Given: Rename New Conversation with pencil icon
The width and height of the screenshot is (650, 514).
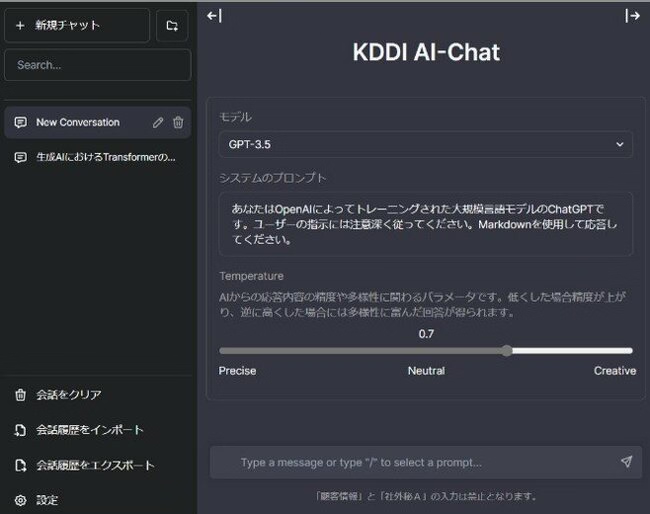Looking at the screenshot, I should point(157,123).
